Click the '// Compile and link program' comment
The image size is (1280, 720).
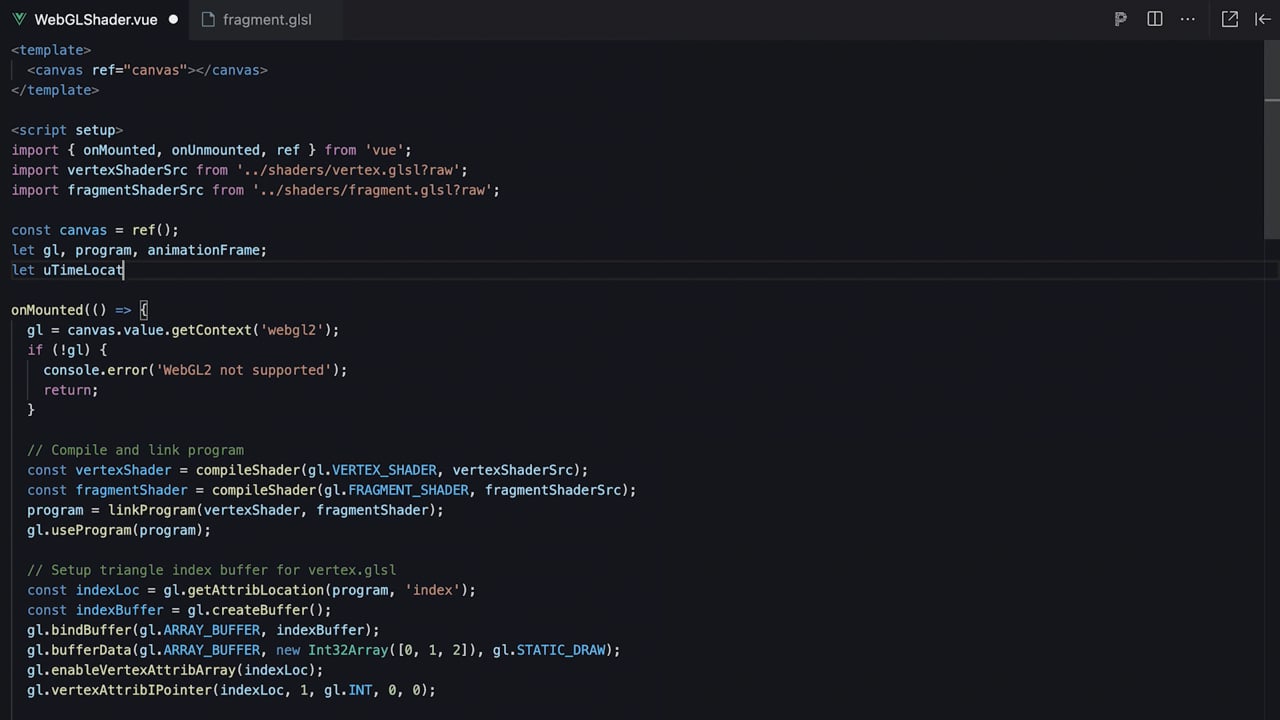click(x=135, y=450)
